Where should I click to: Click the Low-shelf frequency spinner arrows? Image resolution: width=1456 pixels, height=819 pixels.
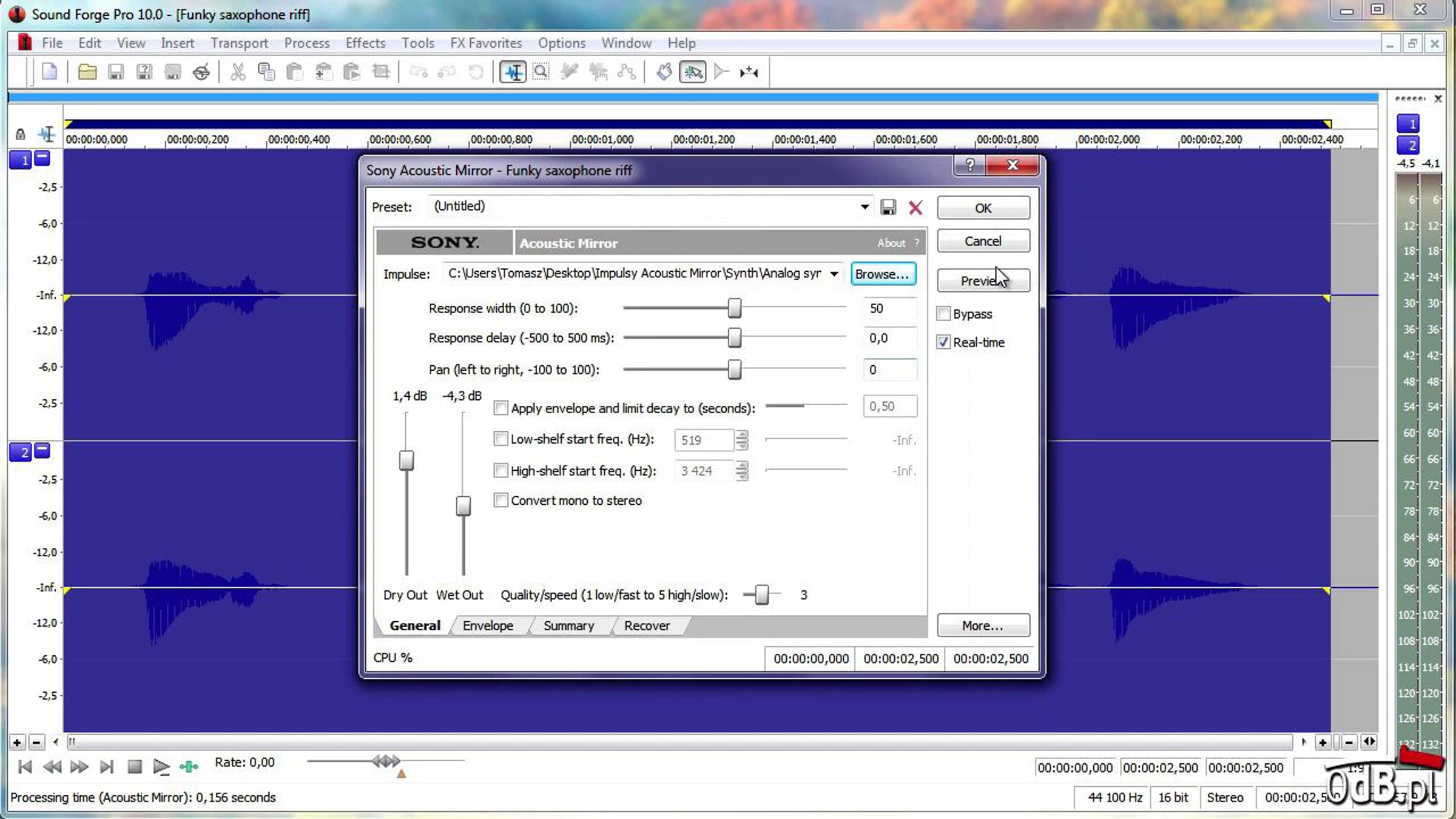pos(742,440)
